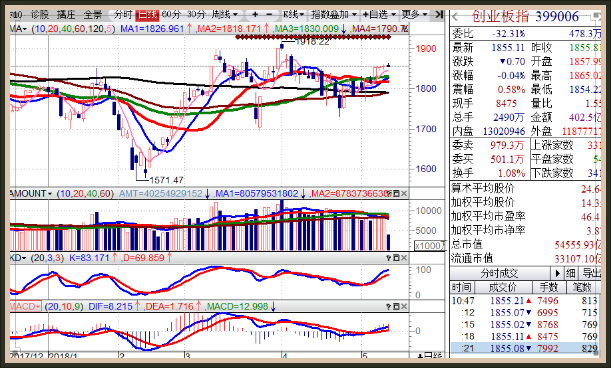Open the 全景 menu item
The height and width of the screenshot is (368, 611).
[93, 15]
